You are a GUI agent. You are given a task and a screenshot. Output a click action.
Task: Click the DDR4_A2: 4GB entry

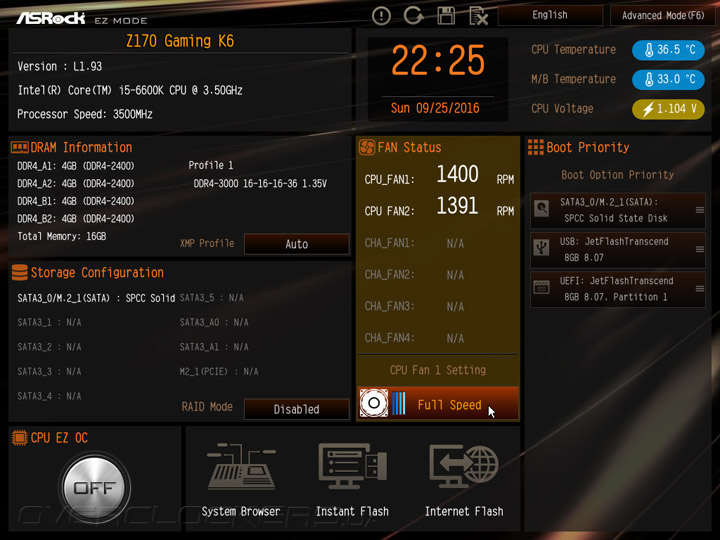76,183
